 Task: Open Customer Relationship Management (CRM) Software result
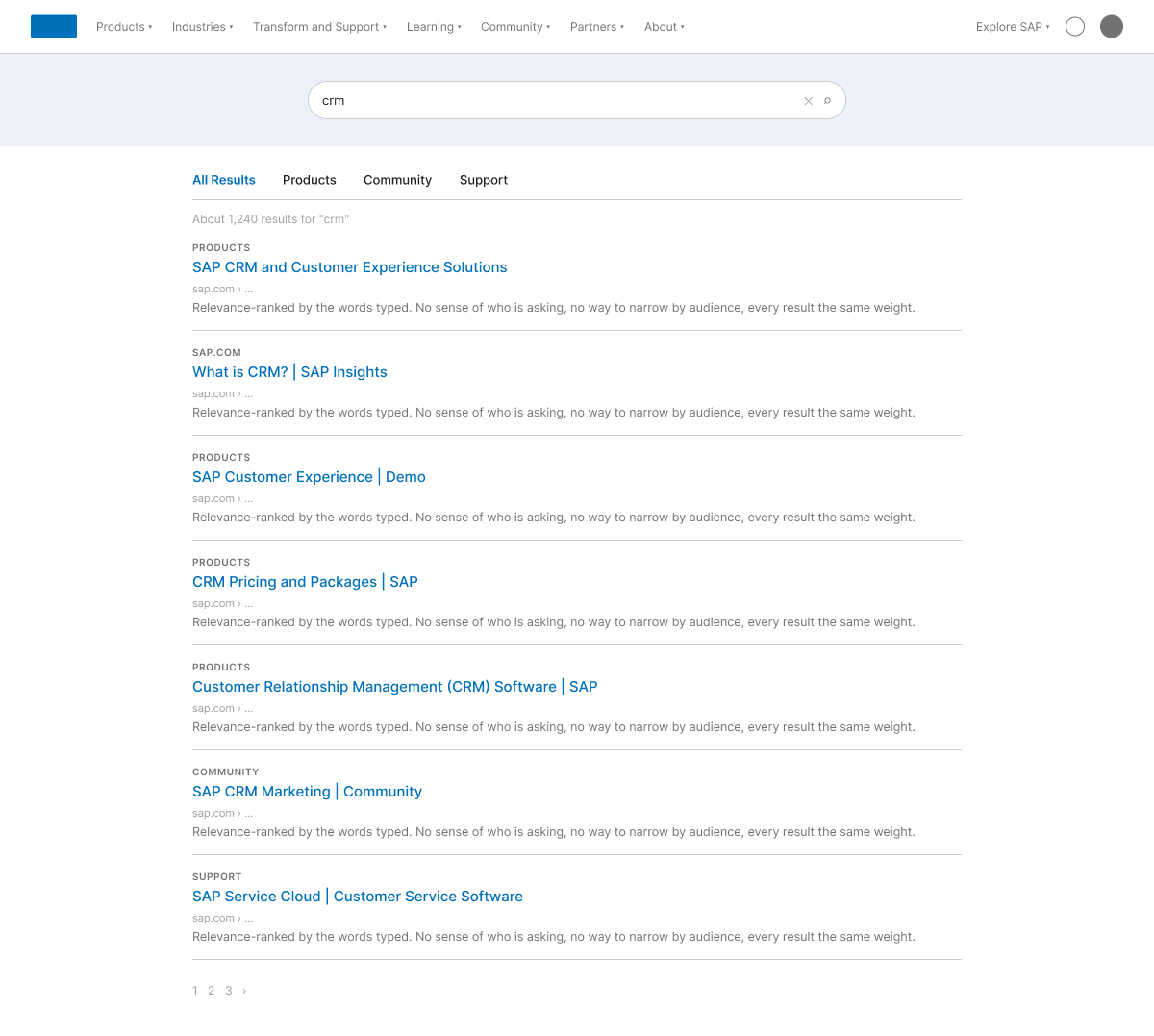pyautogui.click(x=395, y=687)
